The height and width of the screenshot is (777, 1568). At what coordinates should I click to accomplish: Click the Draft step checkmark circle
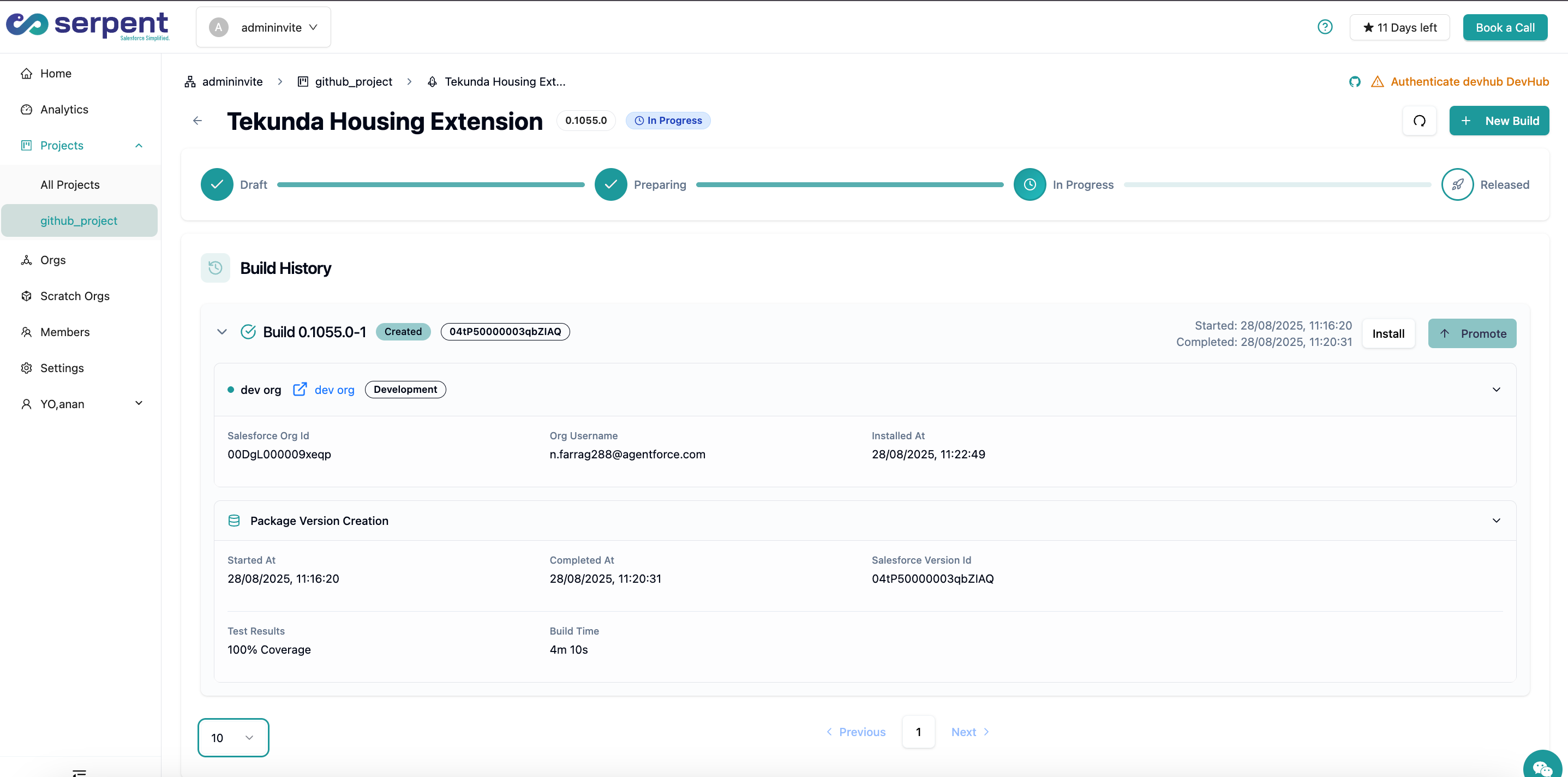pos(217,184)
